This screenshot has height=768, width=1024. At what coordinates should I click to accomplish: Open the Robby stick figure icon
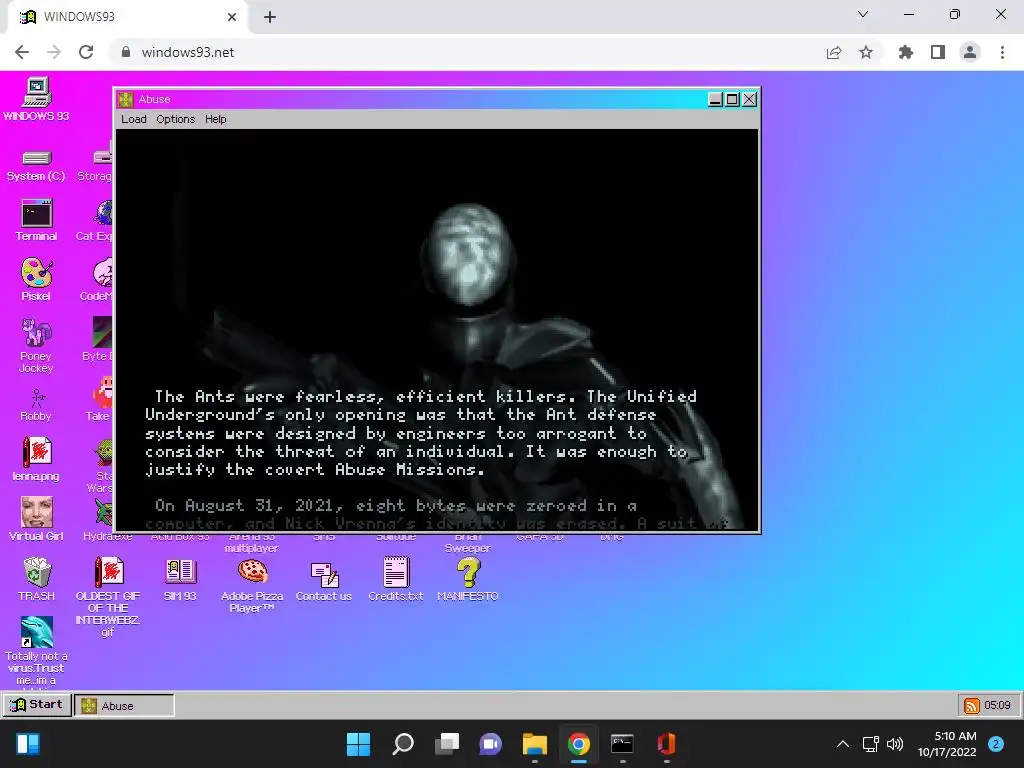(36, 405)
